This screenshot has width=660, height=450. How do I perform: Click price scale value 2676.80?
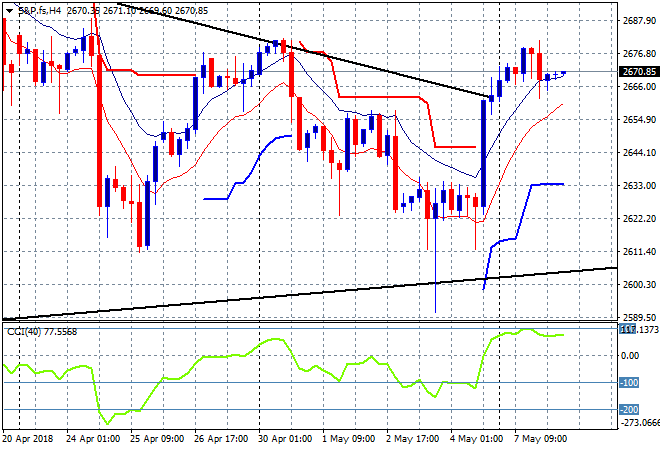coord(639,53)
